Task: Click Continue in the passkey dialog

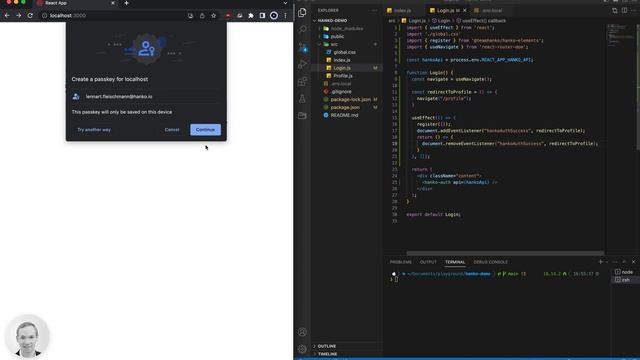Action: [x=205, y=130]
